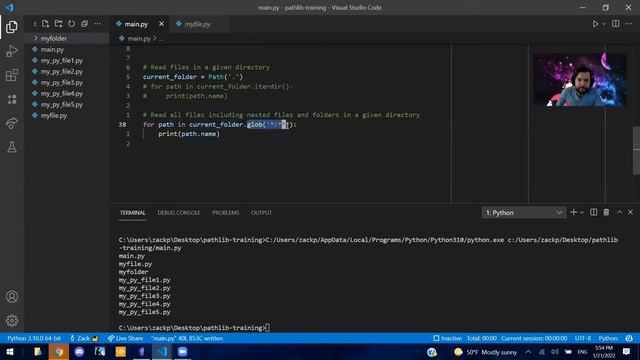Close the main.py editor tab

161,24
